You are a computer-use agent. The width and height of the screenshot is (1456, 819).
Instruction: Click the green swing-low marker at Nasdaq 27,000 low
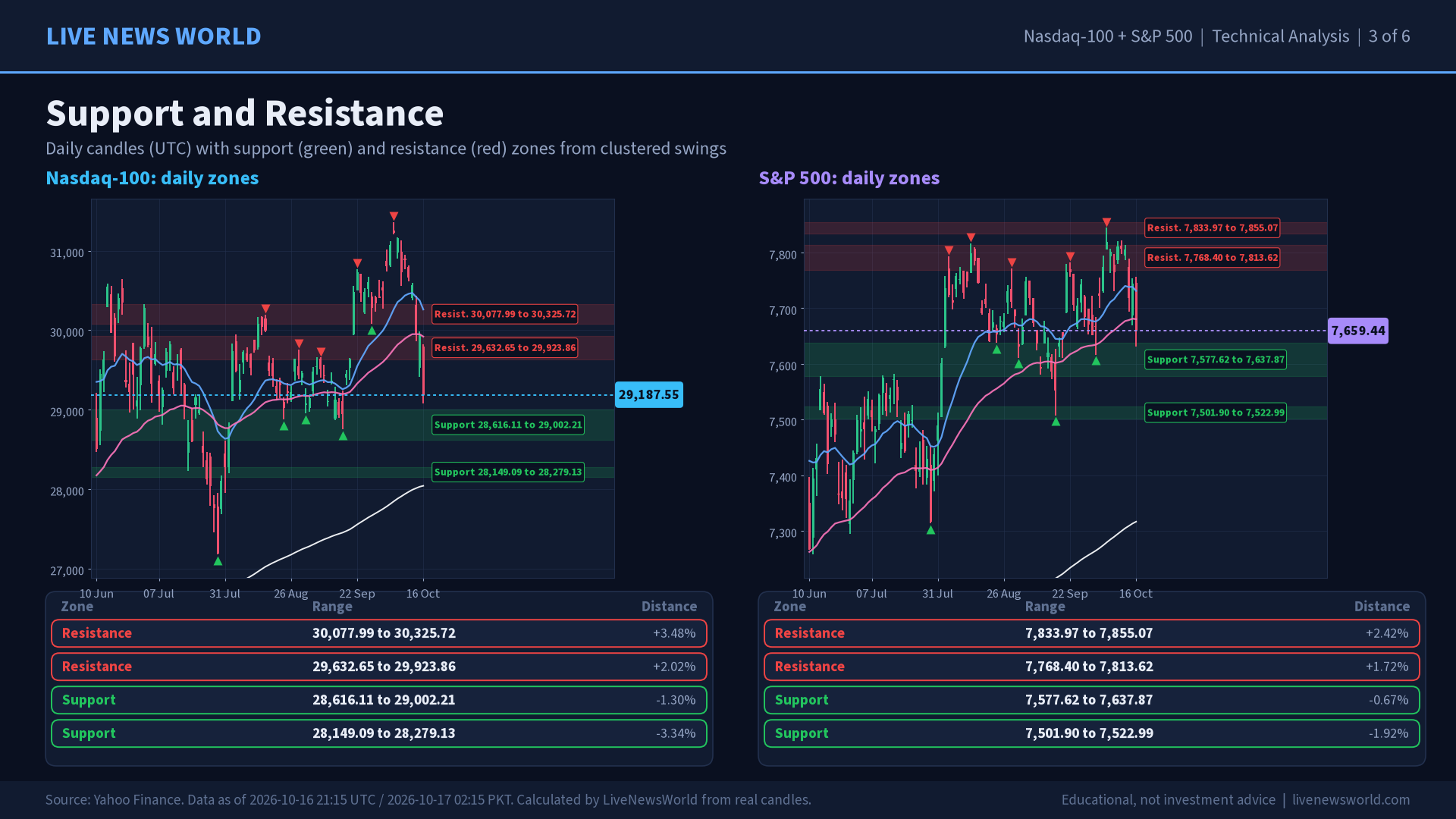point(218,561)
